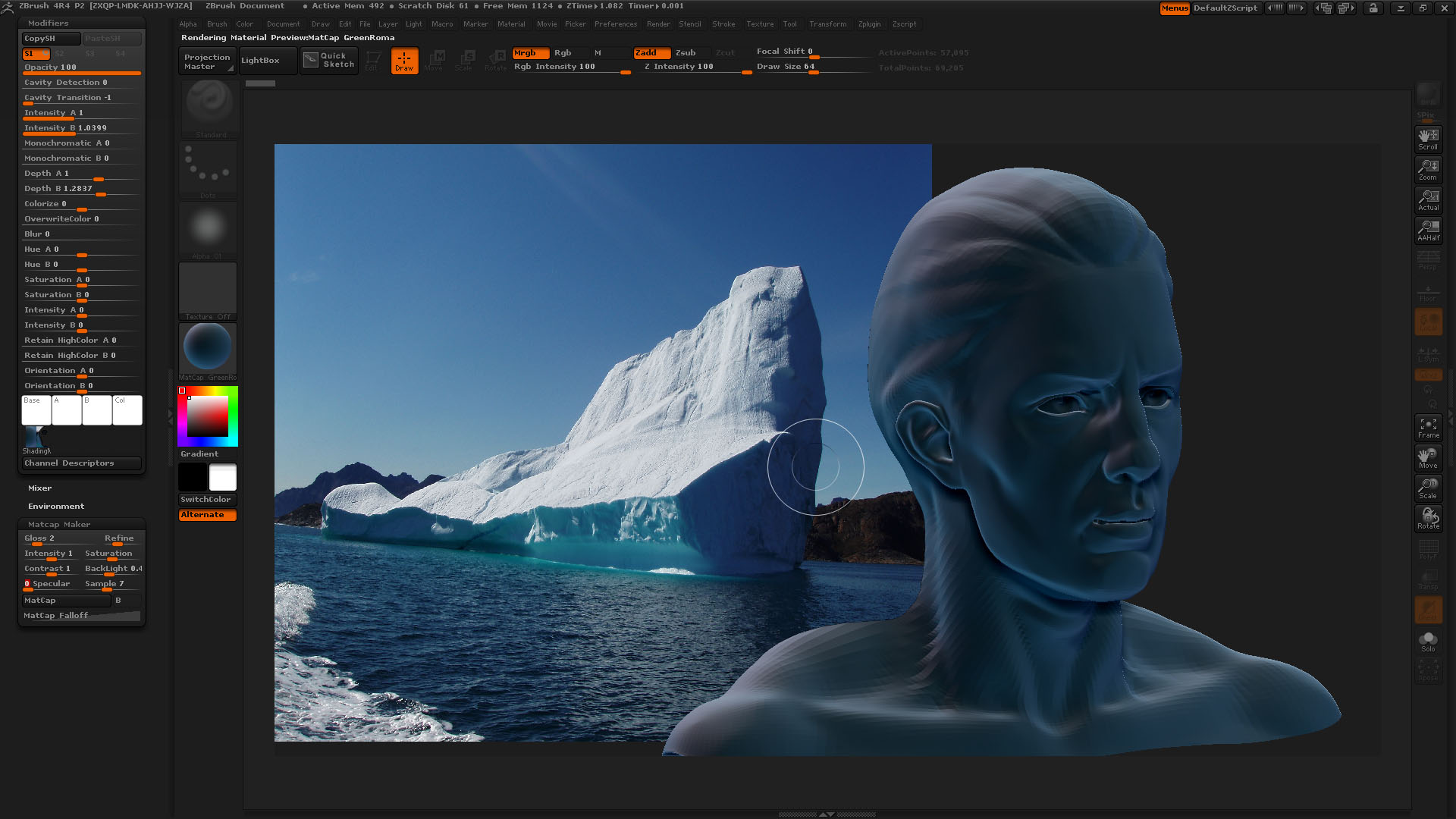
Task: Click the Actual size icon
Action: tap(1428, 200)
